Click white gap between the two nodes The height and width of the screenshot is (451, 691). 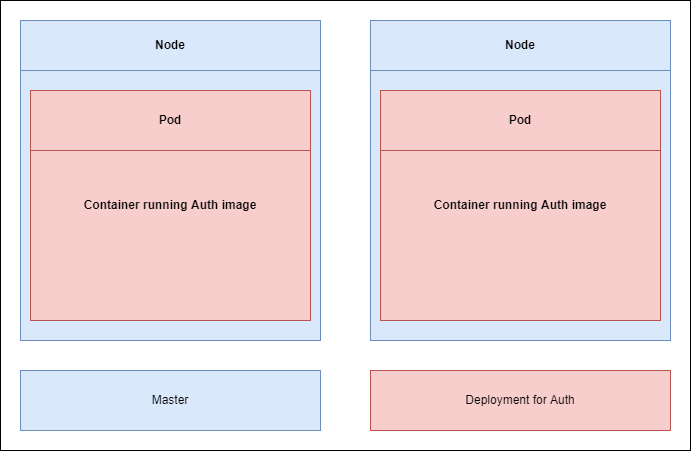click(345, 180)
